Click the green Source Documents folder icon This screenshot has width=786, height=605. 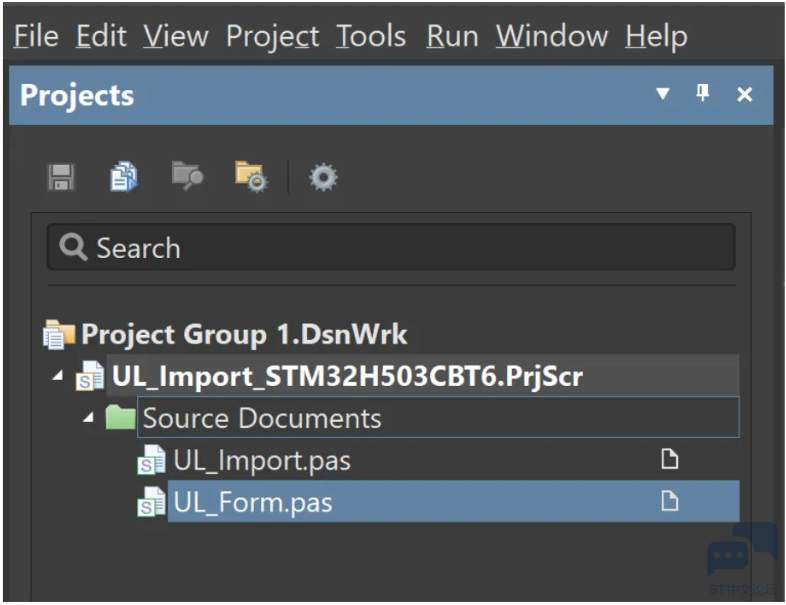pyautogui.click(x=121, y=417)
